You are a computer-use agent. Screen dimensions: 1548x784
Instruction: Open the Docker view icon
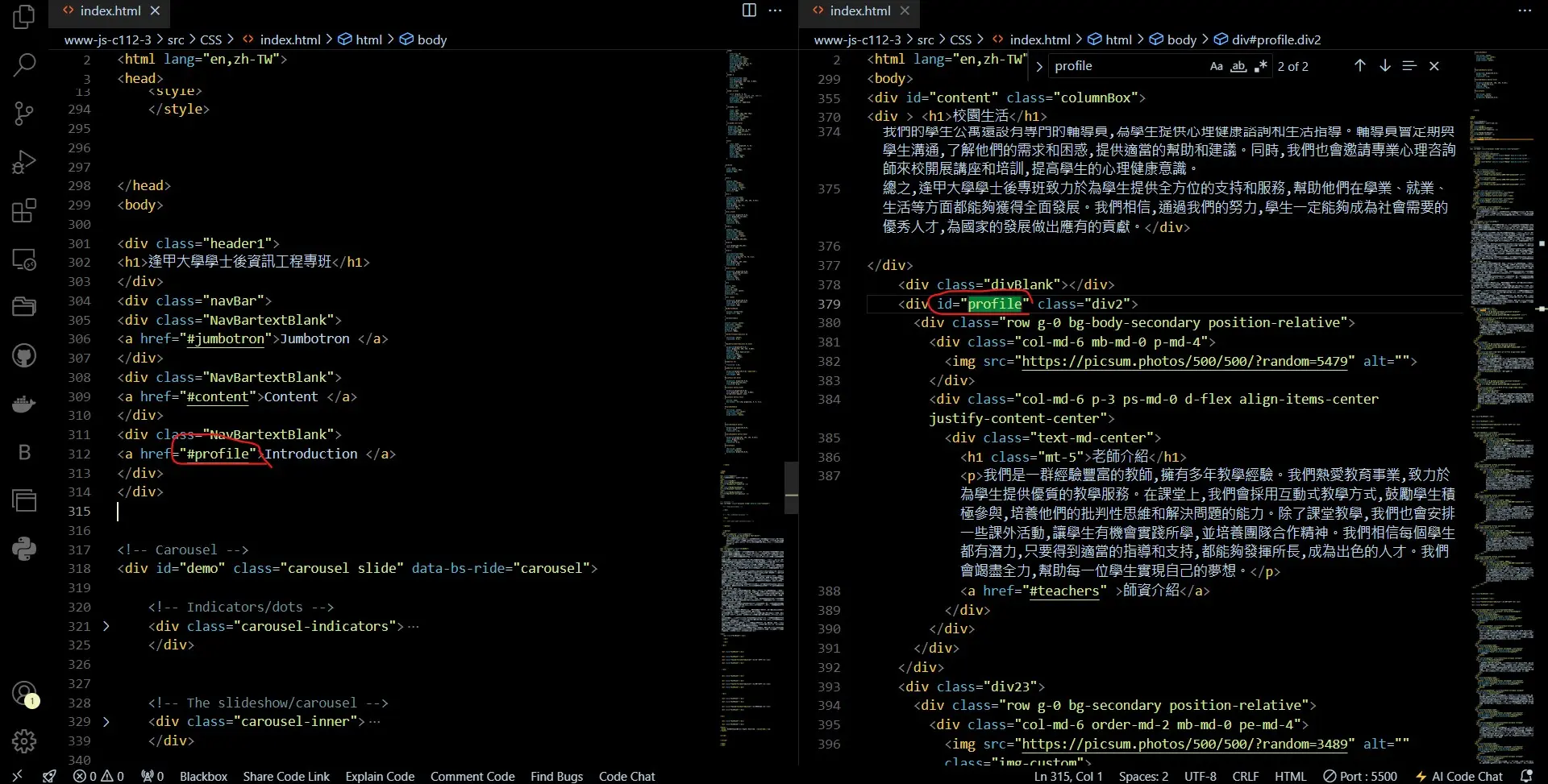(24, 404)
